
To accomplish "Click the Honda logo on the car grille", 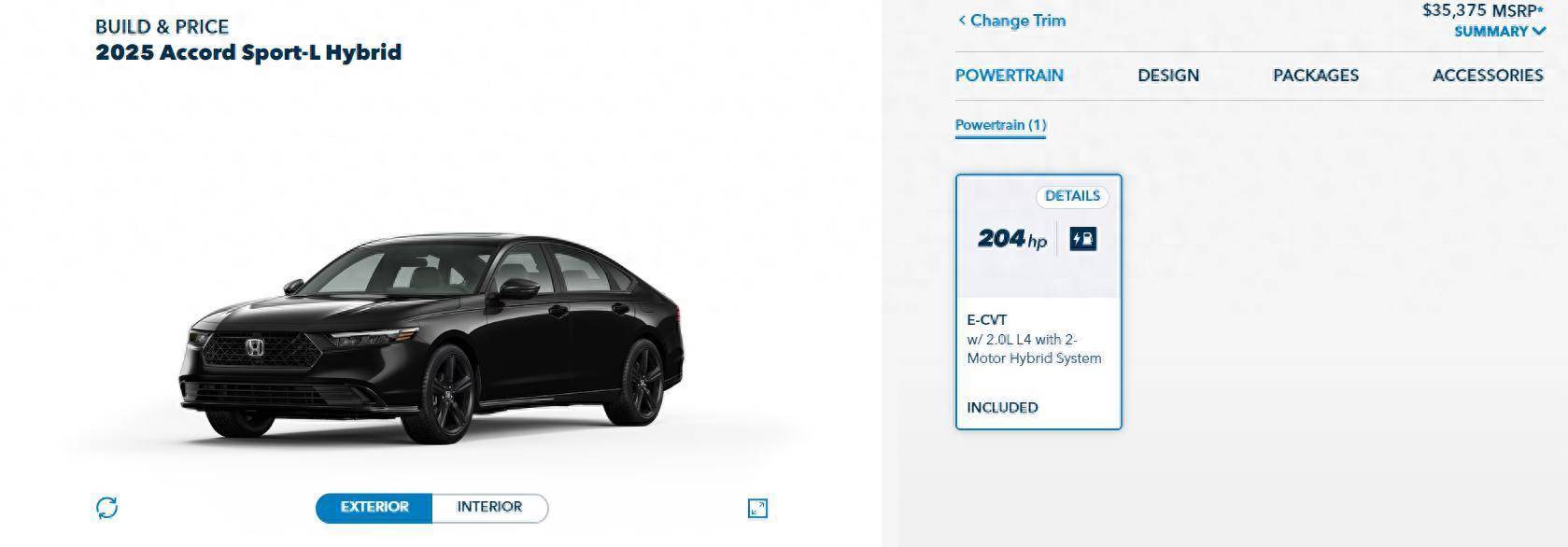I will pyautogui.click(x=255, y=348).
